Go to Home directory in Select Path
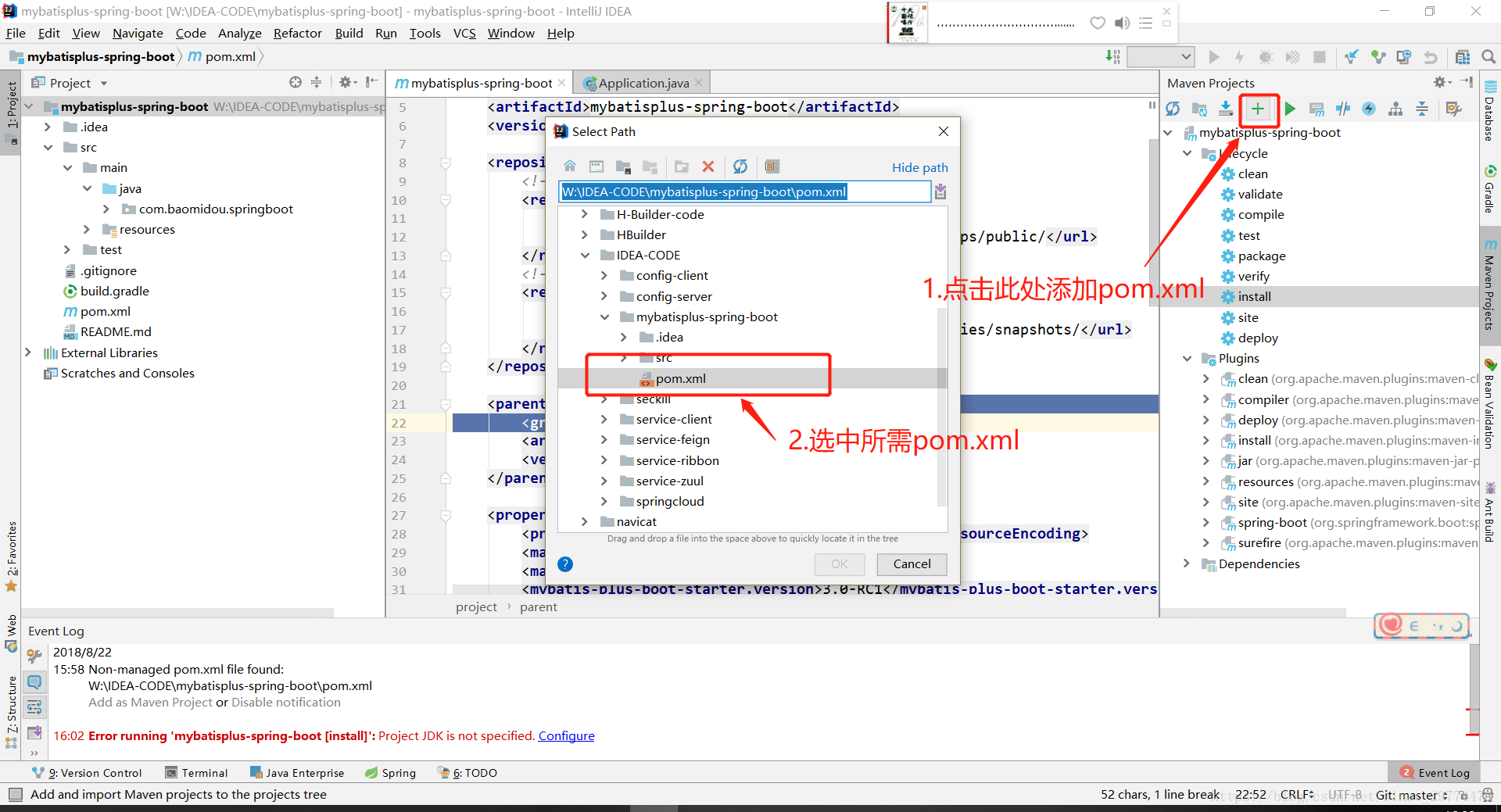 (570, 166)
